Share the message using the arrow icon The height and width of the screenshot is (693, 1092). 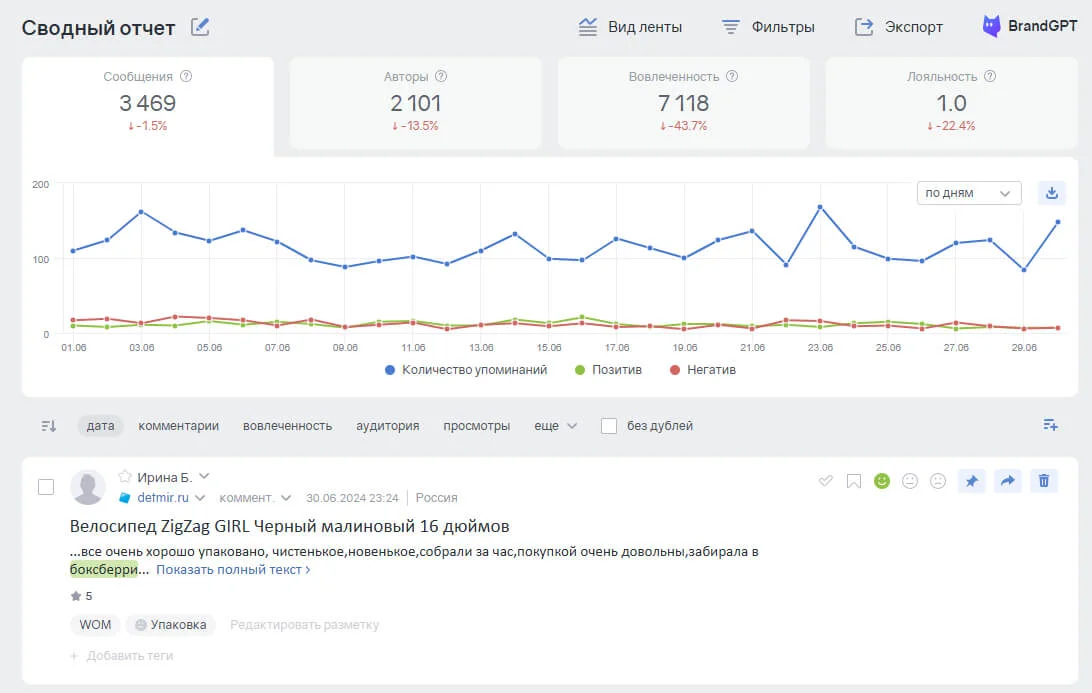point(1008,481)
